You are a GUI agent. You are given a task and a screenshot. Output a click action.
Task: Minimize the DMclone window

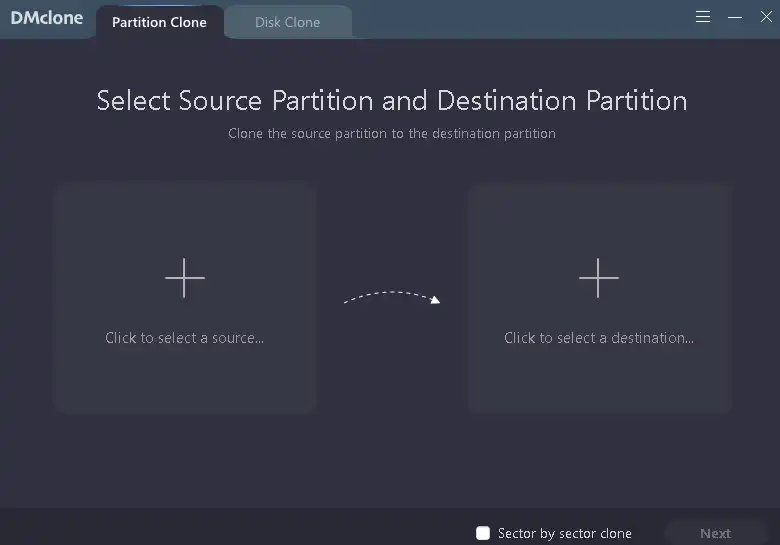pyautogui.click(x=735, y=17)
